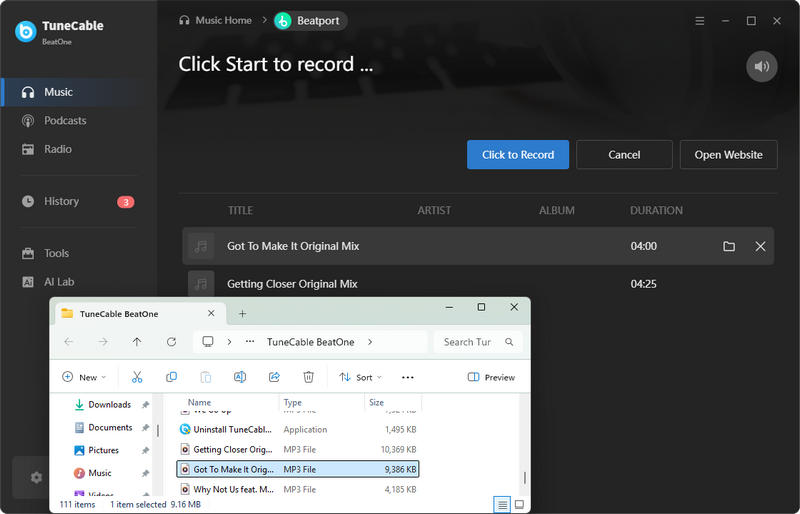Remove Got To Make It Original Mix track
800x514 pixels.
point(760,246)
